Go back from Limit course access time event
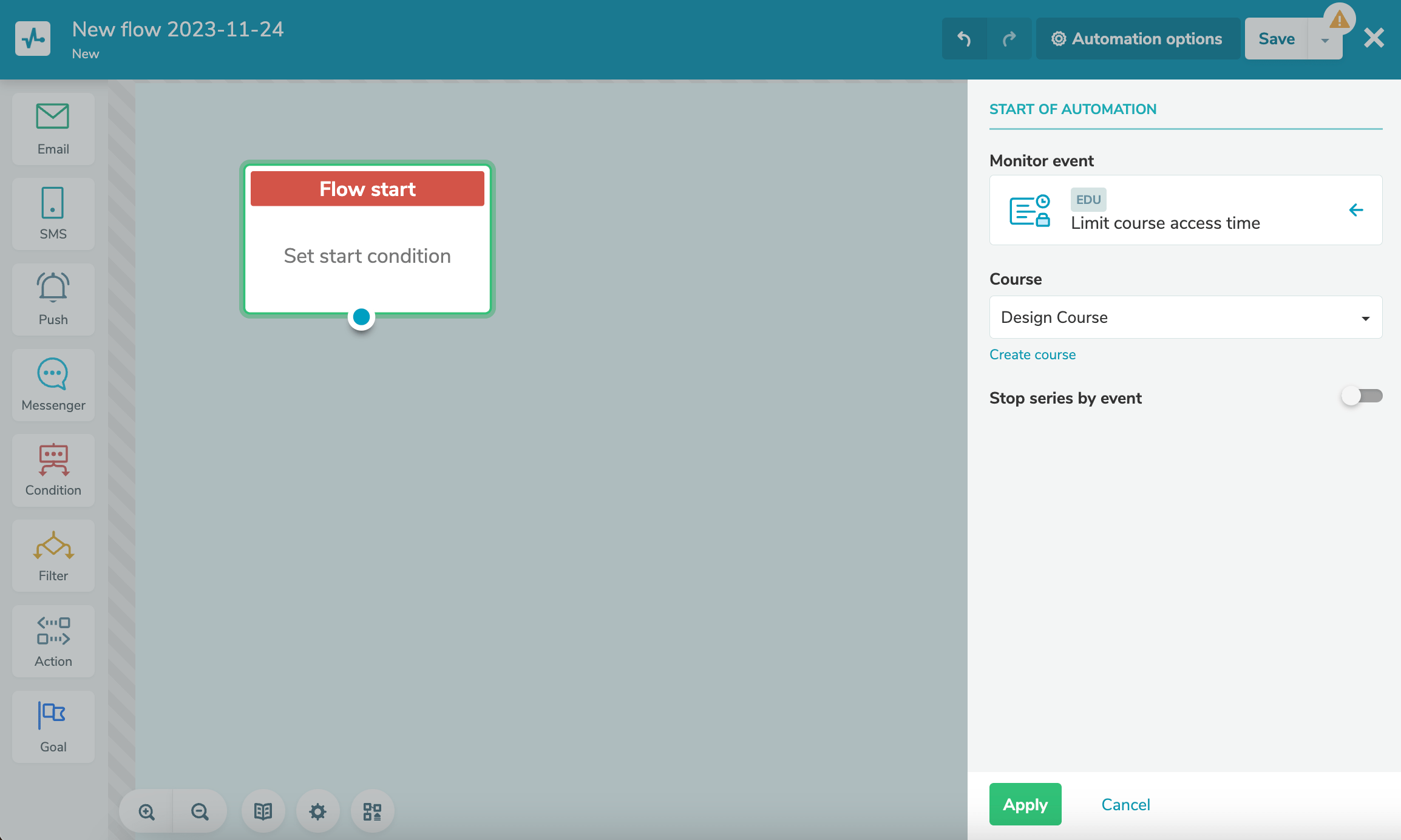 (x=1356, y=210)
